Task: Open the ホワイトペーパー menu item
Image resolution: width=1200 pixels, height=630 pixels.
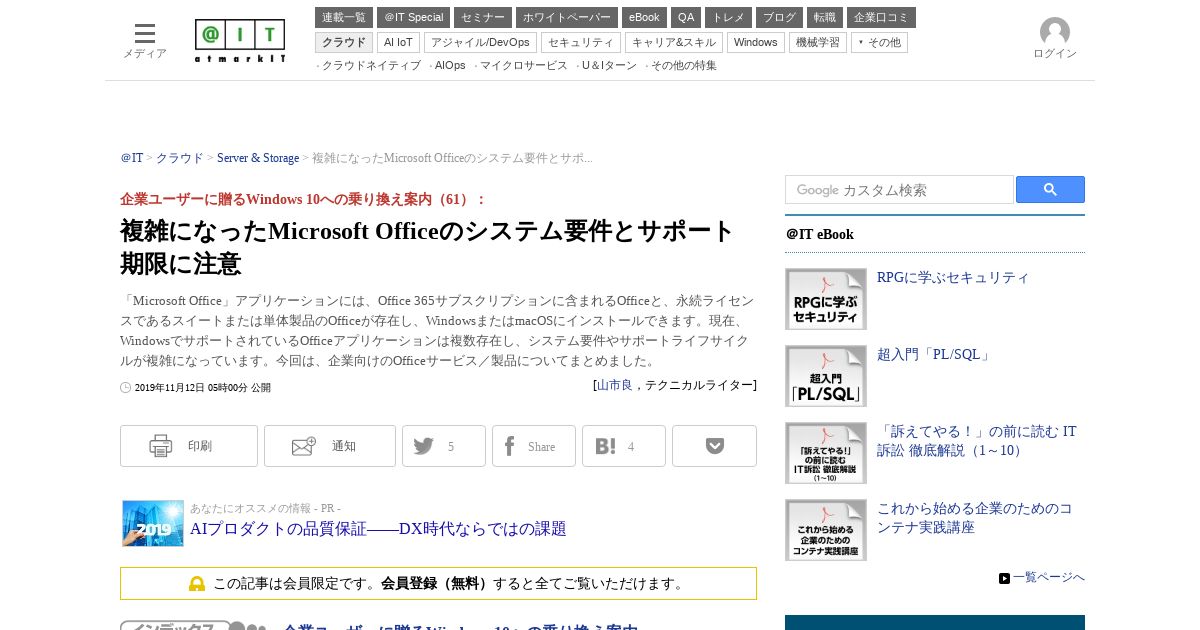Action: 567,17
